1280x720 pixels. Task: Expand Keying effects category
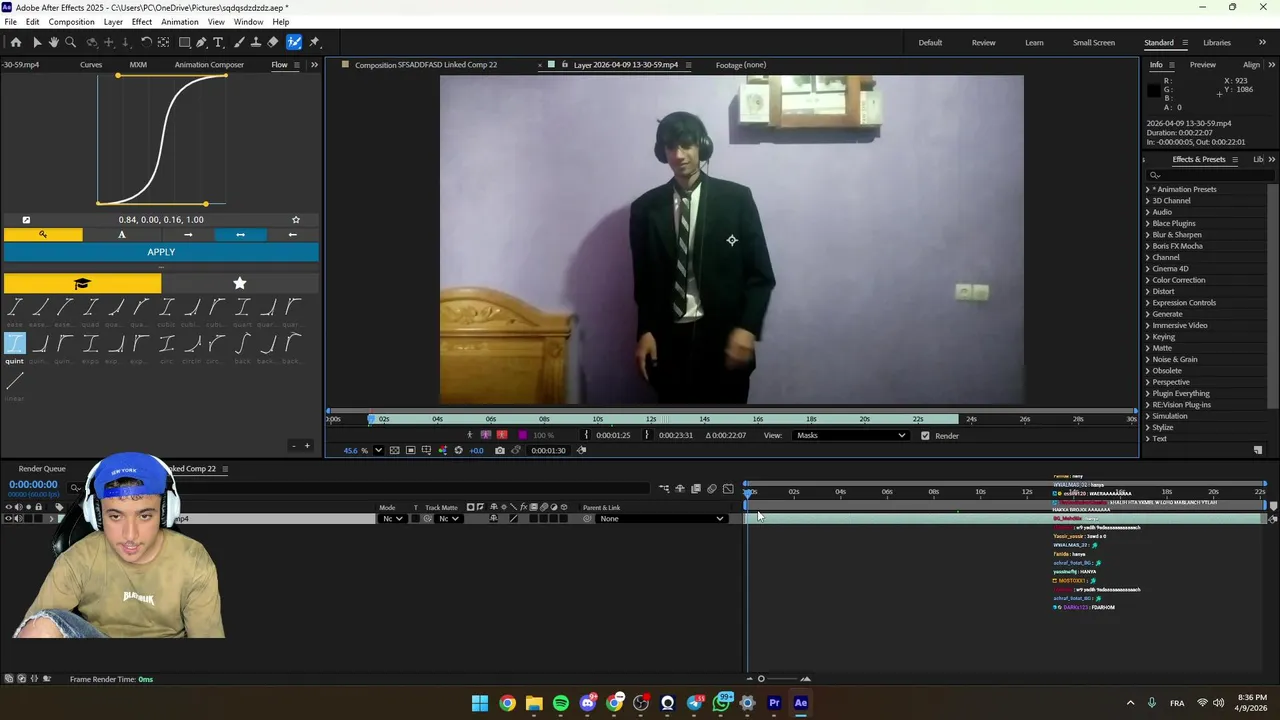(x=1147, y=337)
